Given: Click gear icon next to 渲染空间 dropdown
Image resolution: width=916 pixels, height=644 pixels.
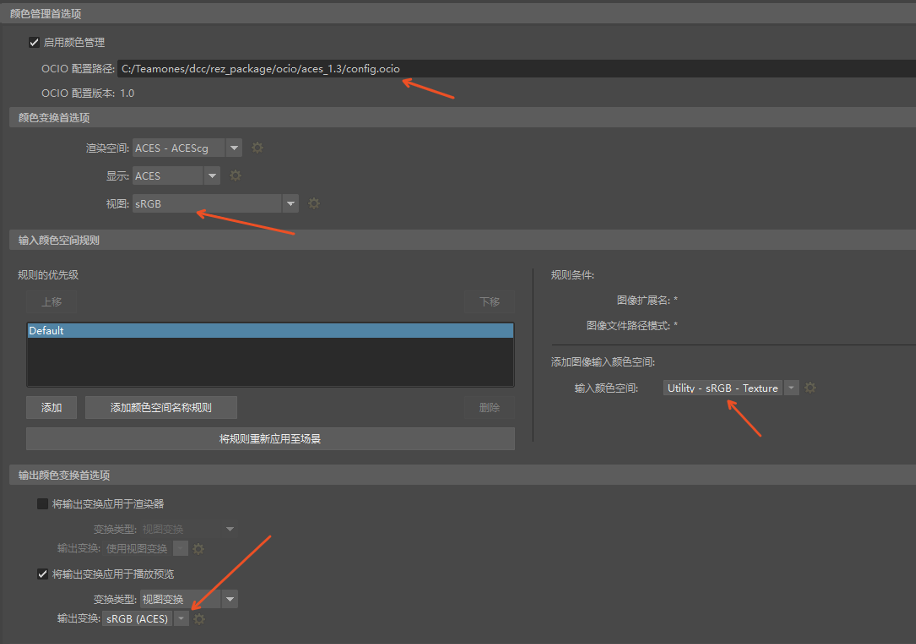Looking at the screenshot, I should pyautogui.click(x=257, y=148).
